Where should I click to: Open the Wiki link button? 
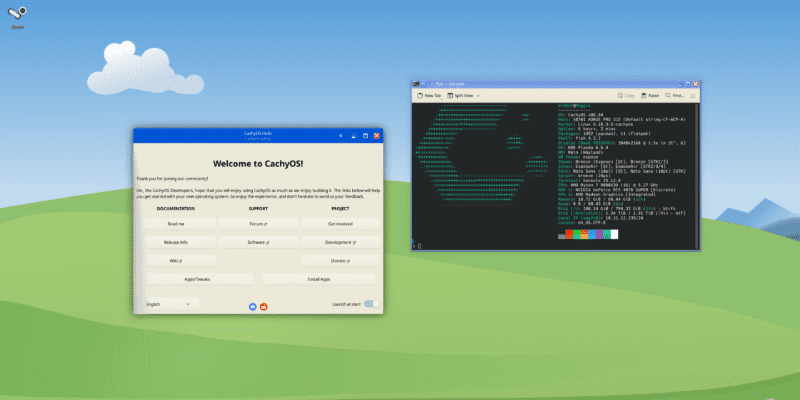(176, 261)
